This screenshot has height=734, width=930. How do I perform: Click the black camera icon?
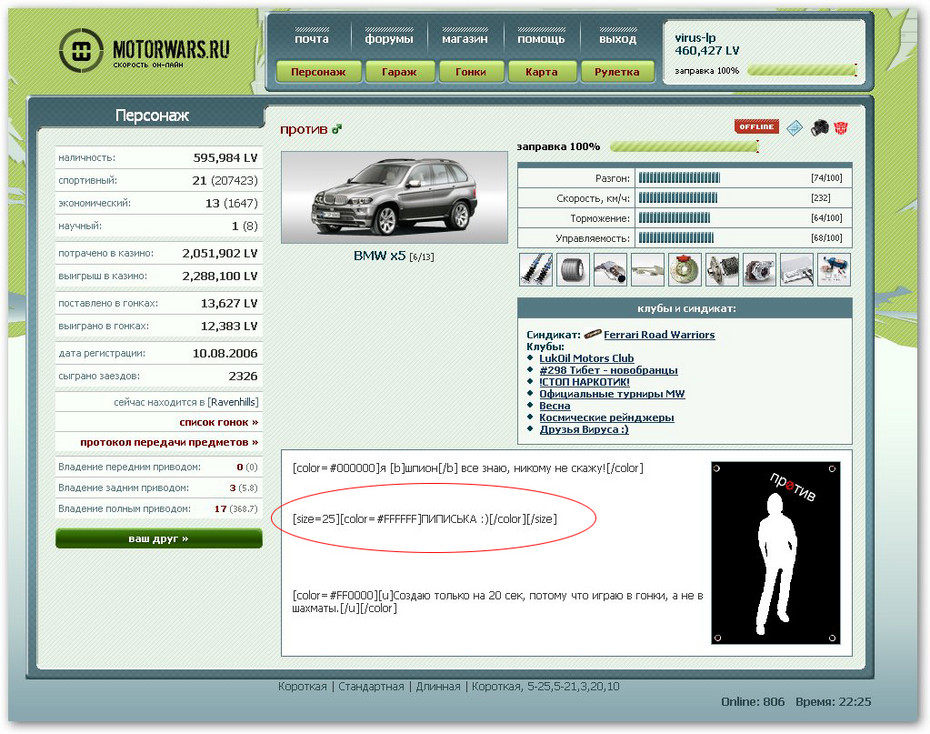click(820, 127)
